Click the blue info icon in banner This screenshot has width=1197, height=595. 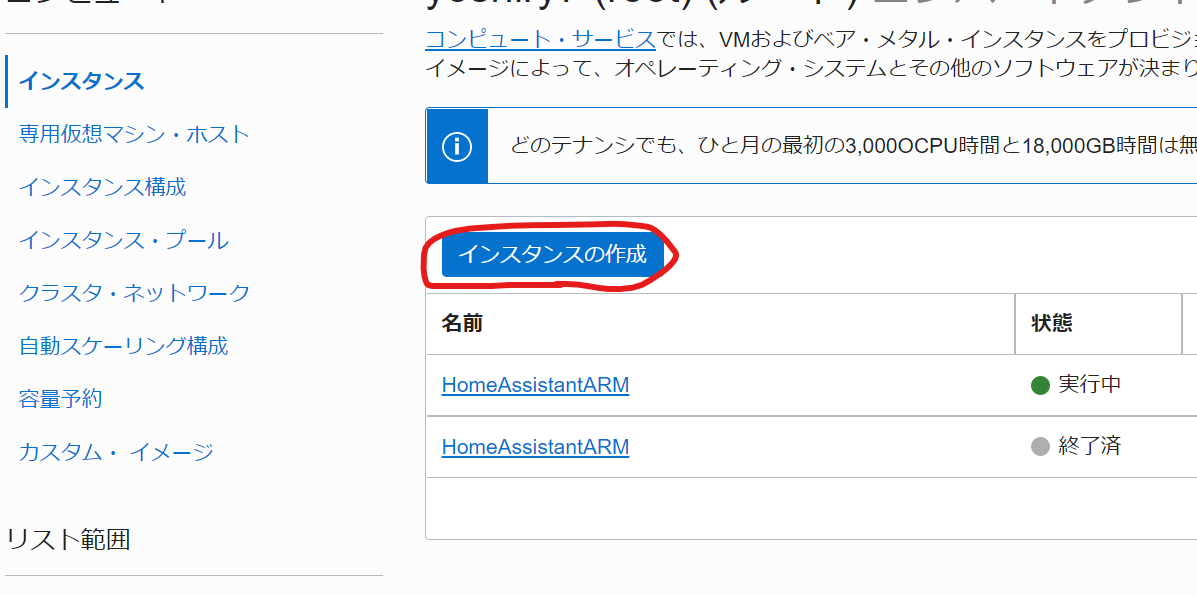coord(457,146)
